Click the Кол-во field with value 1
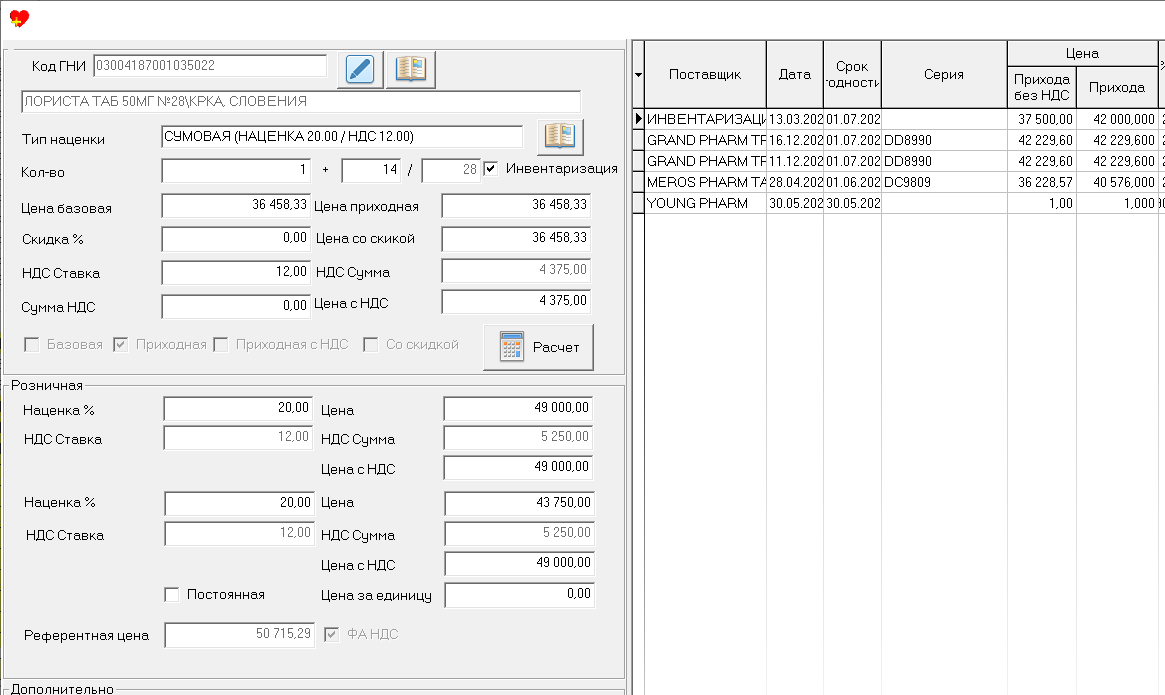Viewport: 1165px width, 695px height. pos(236,170)
